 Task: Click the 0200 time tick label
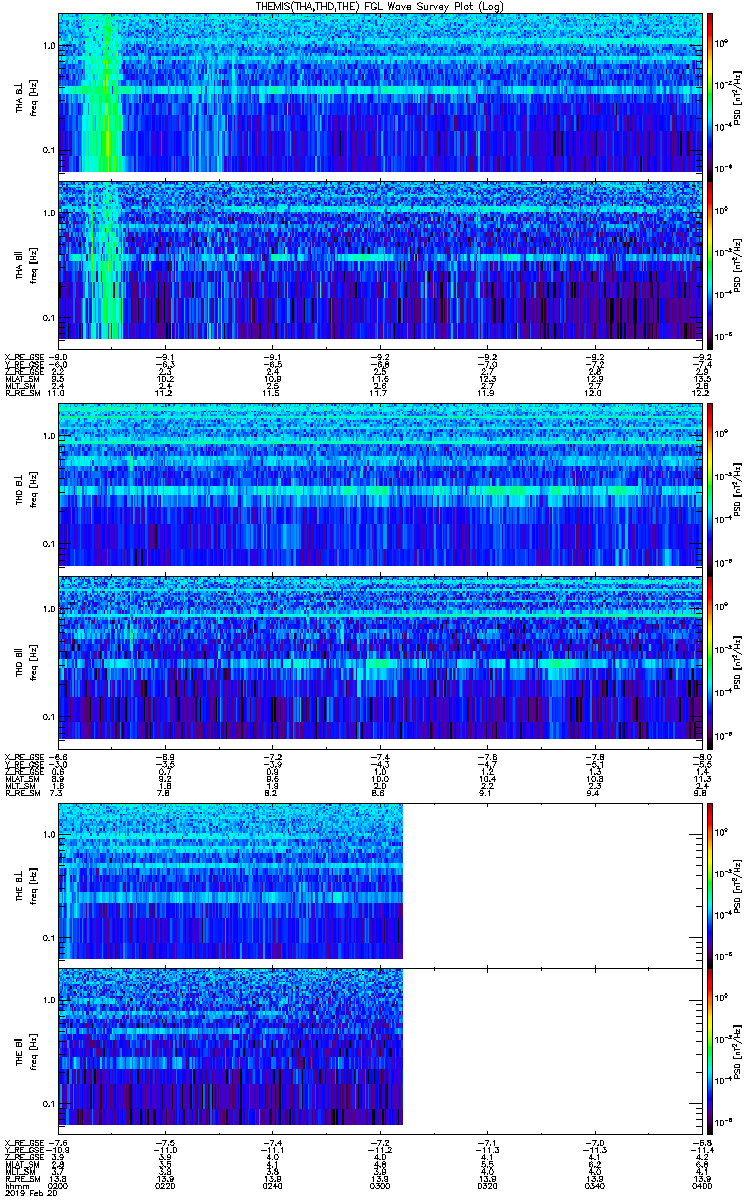tap(59, 1185)
